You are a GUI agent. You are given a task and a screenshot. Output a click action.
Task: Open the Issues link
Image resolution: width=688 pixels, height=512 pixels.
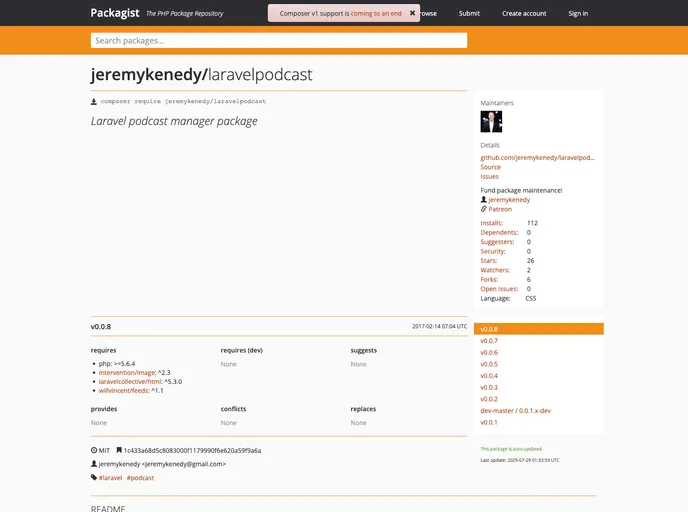point(489,176)
